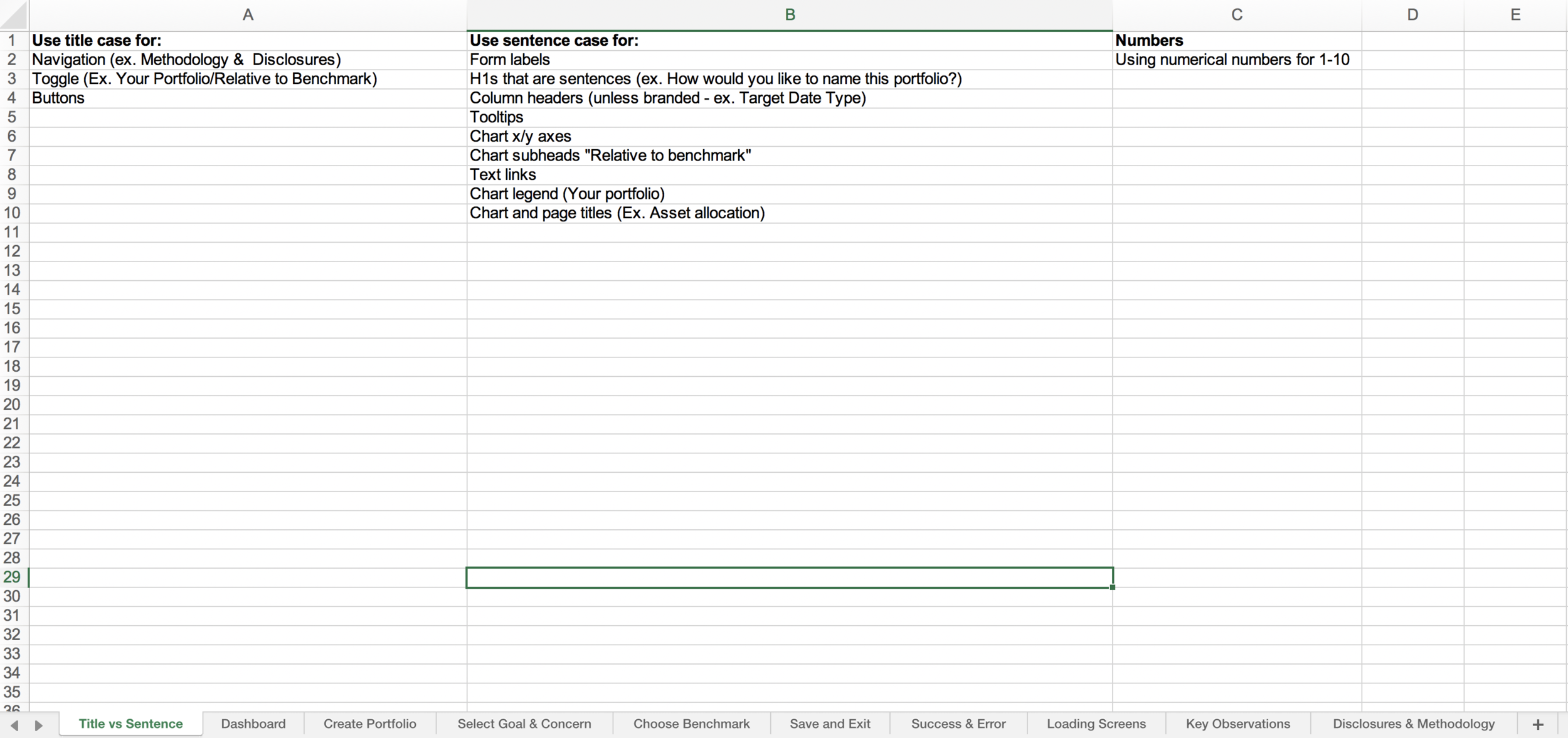Select all cells via the corner triangle
Image resolution: width=1568 pixels, height=738 pixels.
[13, 14]
